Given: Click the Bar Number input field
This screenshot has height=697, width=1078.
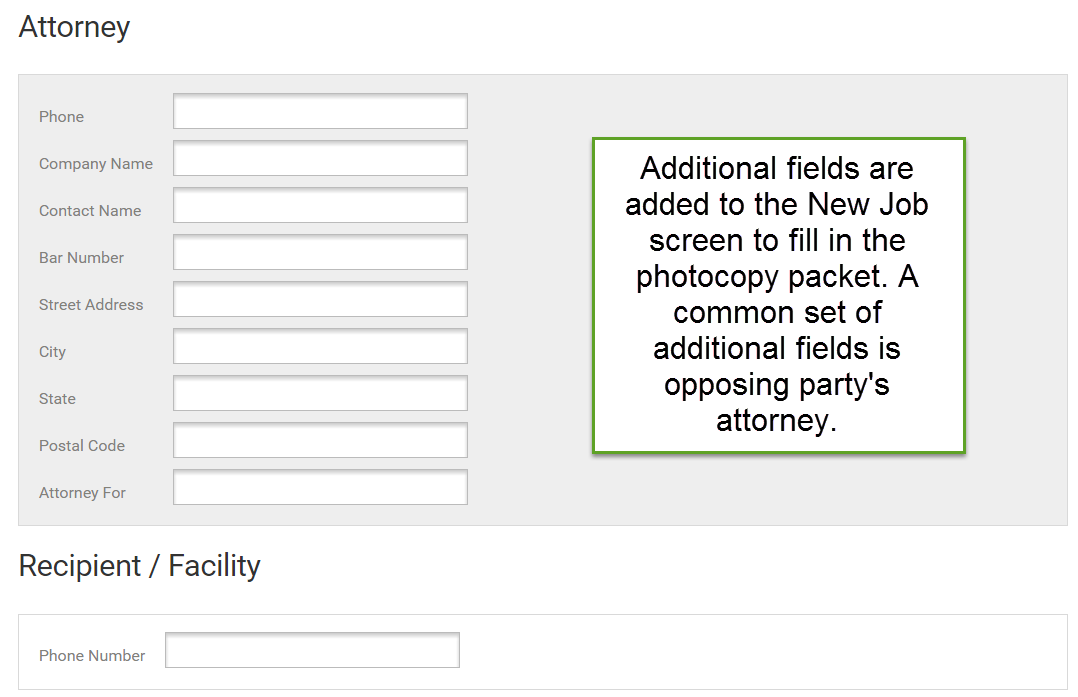Looking at the screenshot, I should pyautogui.click(x=319, y=252).
